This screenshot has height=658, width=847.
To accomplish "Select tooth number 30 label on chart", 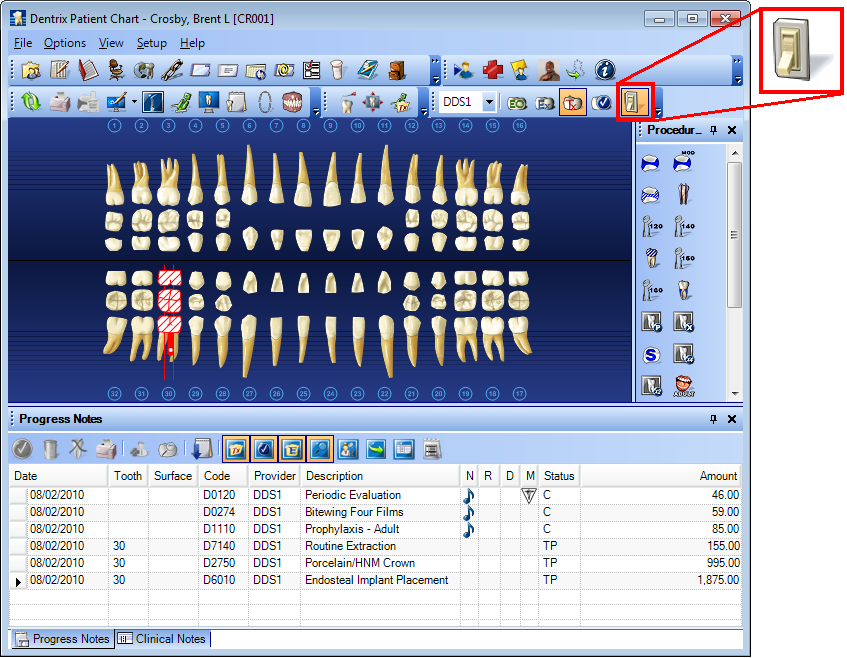I will point(169,393).
